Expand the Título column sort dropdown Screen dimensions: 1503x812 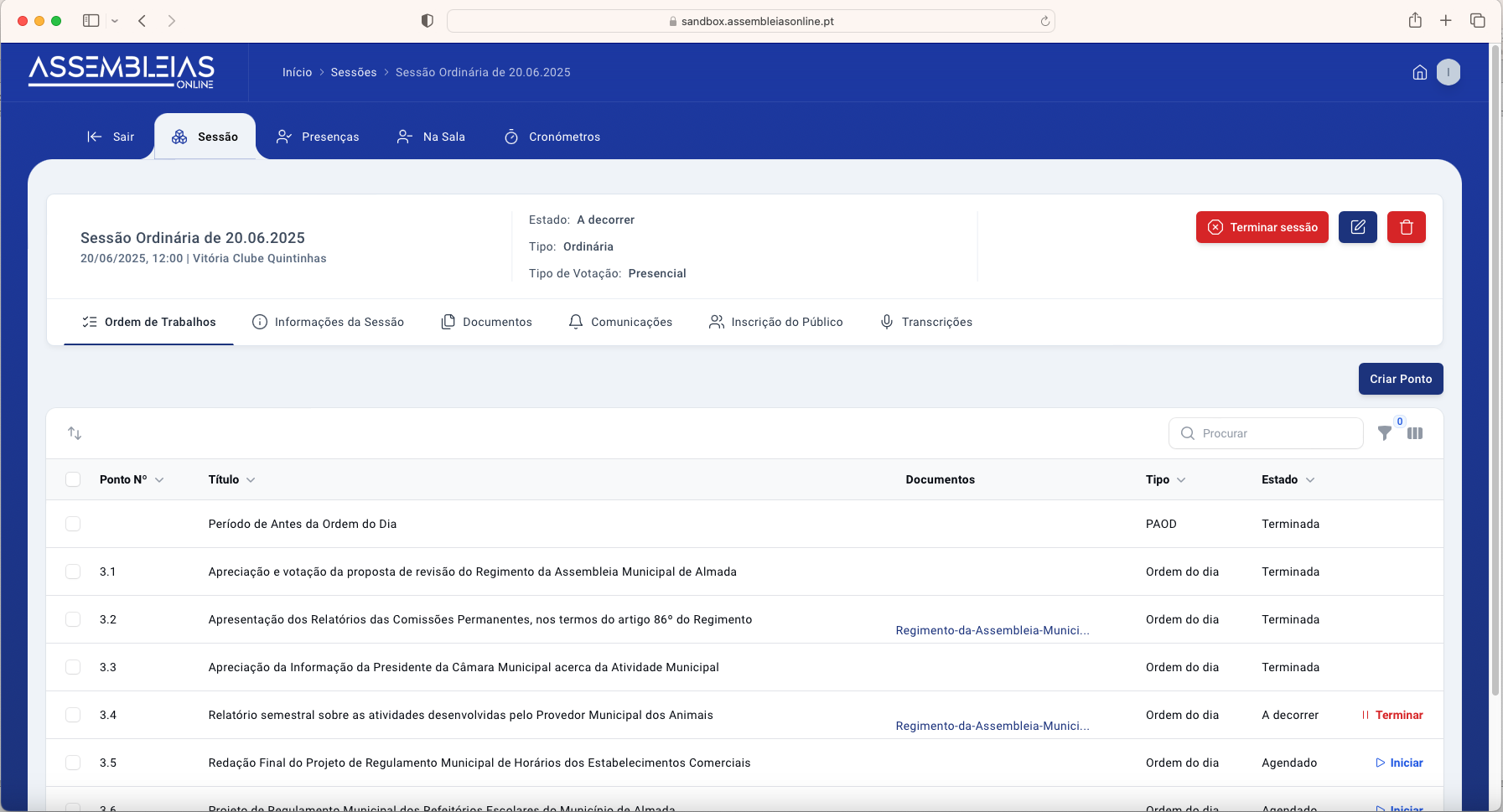tap(251, 480)
